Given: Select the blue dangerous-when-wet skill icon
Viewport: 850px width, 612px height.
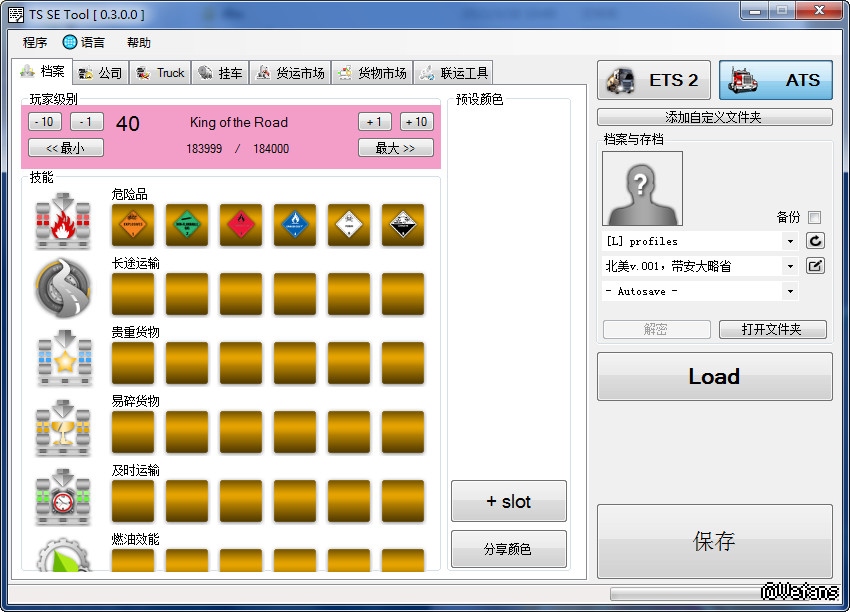Looking at the screenshot, I should coord(295,225).
